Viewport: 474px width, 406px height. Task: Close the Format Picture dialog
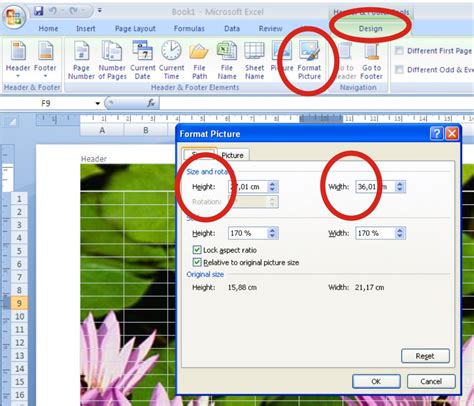click(452, 134)
